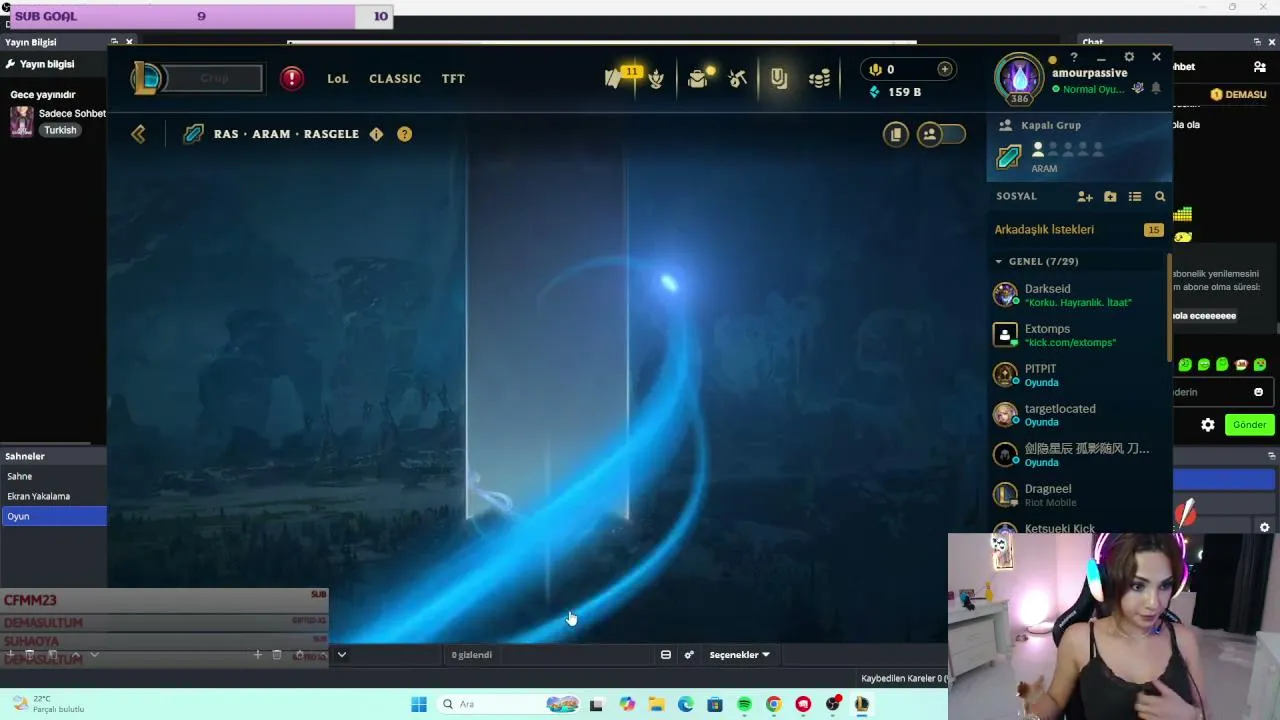Open the amourpassive profile avatar
Screen dimensions: 1280x720
(x=1020, y=79)
